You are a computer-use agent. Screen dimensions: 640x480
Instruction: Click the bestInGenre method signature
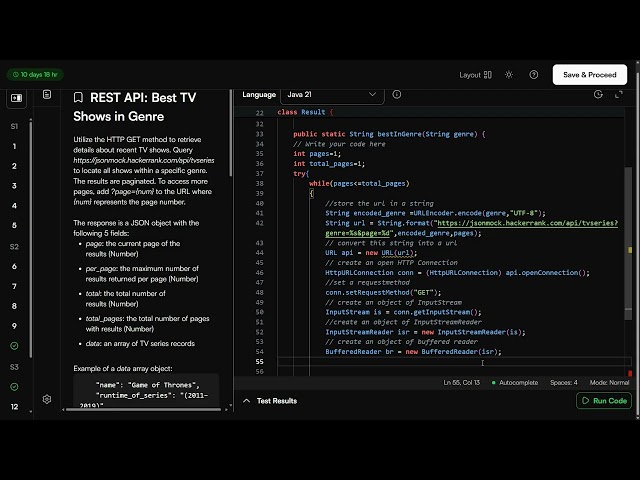coord(389,134)
